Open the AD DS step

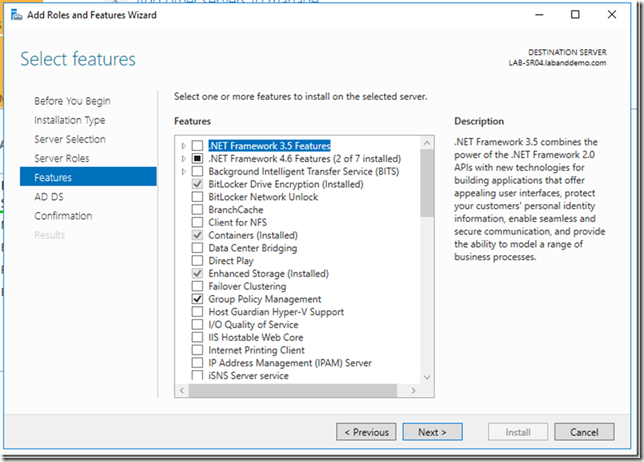pyautogui.click(x=49, y=197)
